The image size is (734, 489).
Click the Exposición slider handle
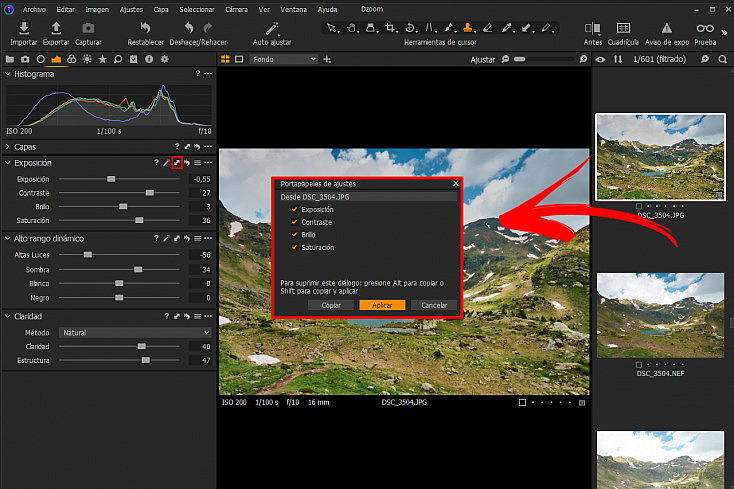(111, 179)
